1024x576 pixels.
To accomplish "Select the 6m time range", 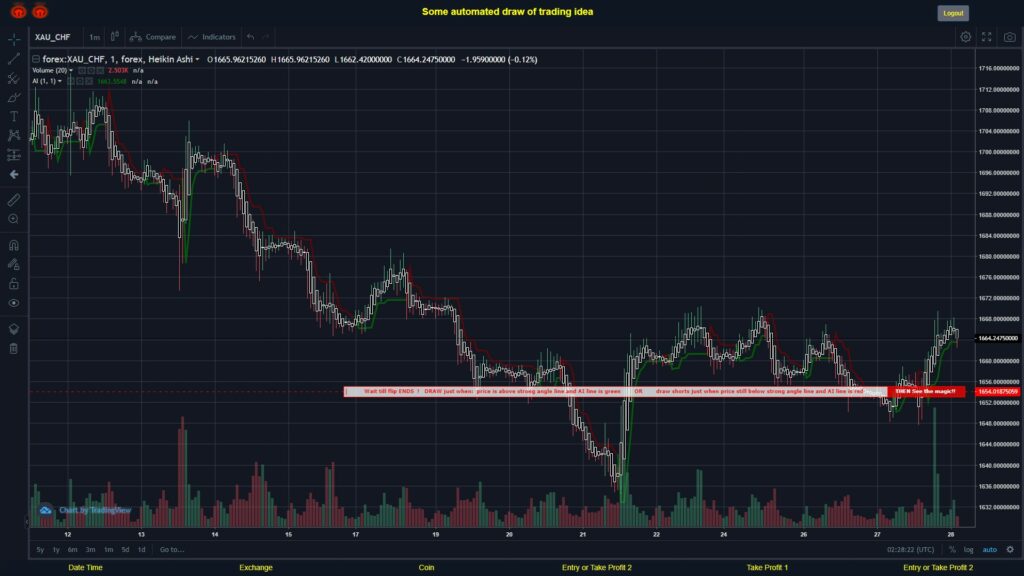I will pyautogui.click(x=72, y=550).
